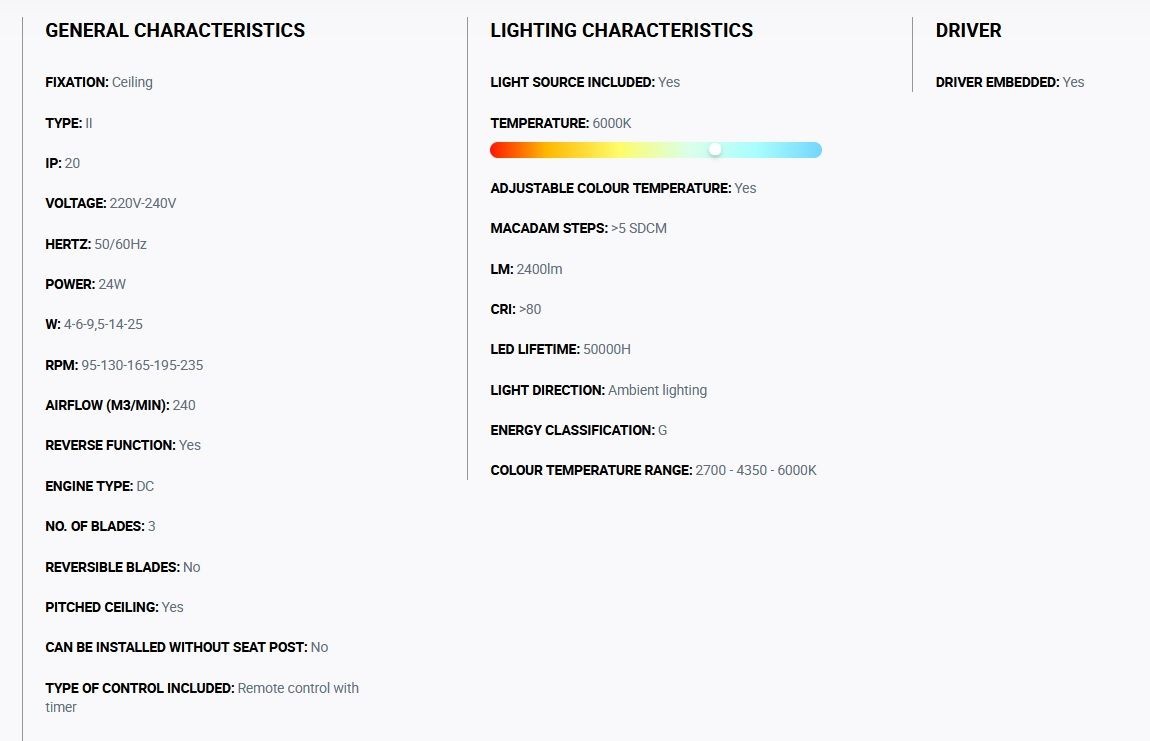Select the Colour Temperature Range row
Image resolution: width=1150 pixels, height=741 pixels.
coord(653,470)
